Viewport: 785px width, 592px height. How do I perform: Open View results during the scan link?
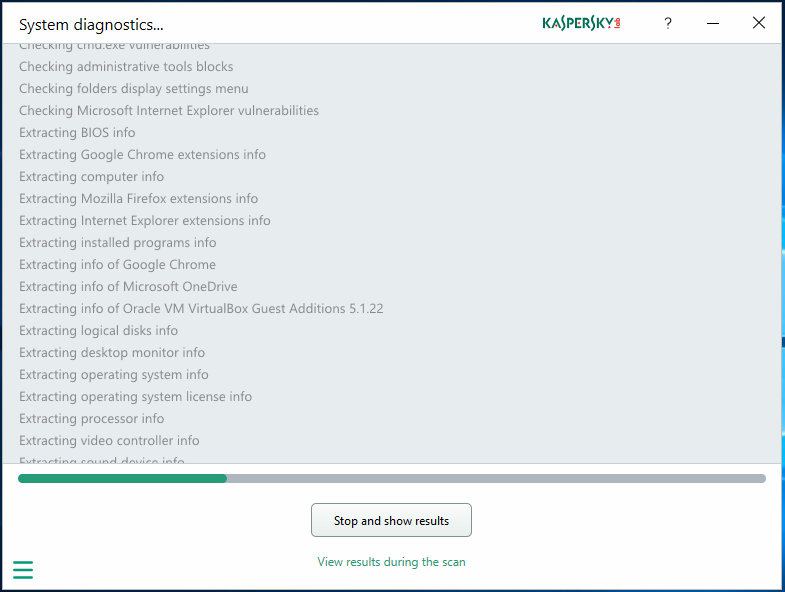391,562
